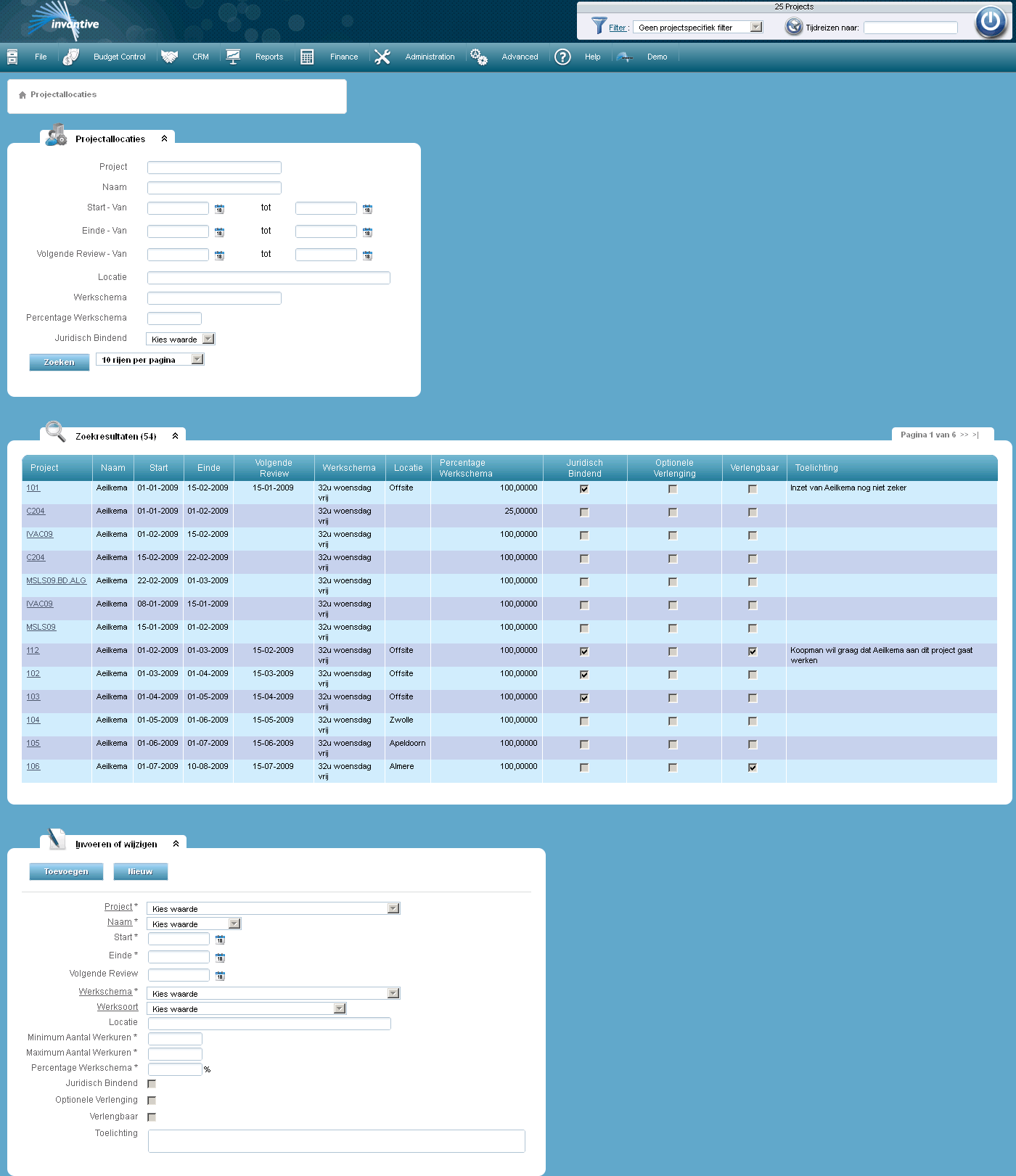This screenshot has width=1016, height=1176.
Task: Open project link IVAC09 starting 01-02-2009
Action: click(40, 534)
